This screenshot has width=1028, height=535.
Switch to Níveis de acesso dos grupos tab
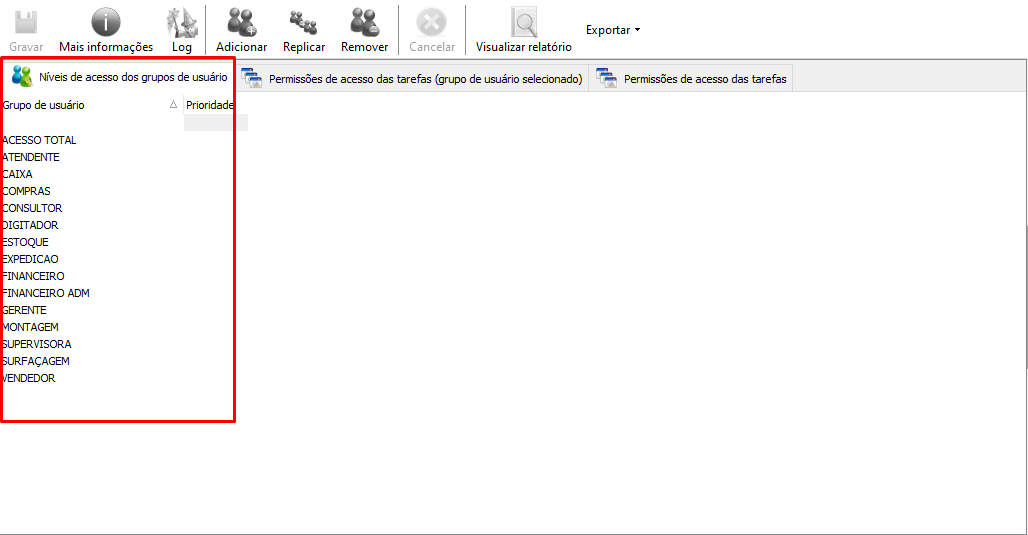(120, 77)
